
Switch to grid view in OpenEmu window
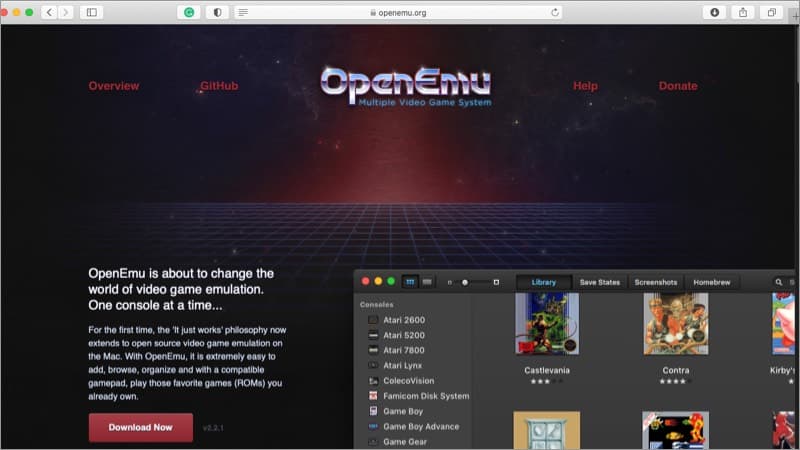pyautogui.click(x=410, y=282)
